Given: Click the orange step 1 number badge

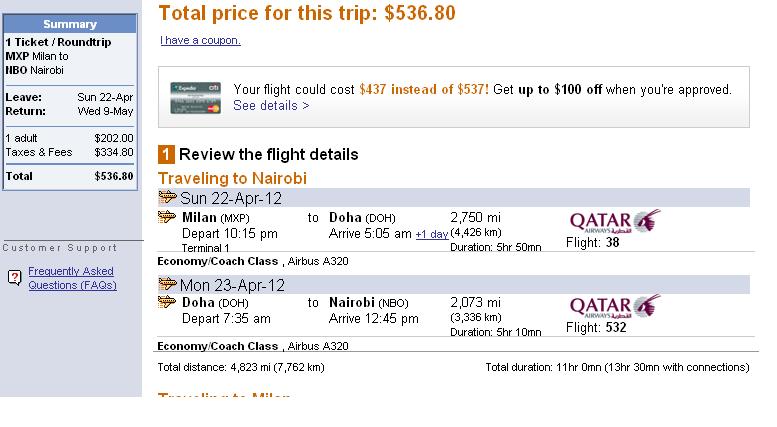Looking at the screenshot, I should (x=166, y=155).
